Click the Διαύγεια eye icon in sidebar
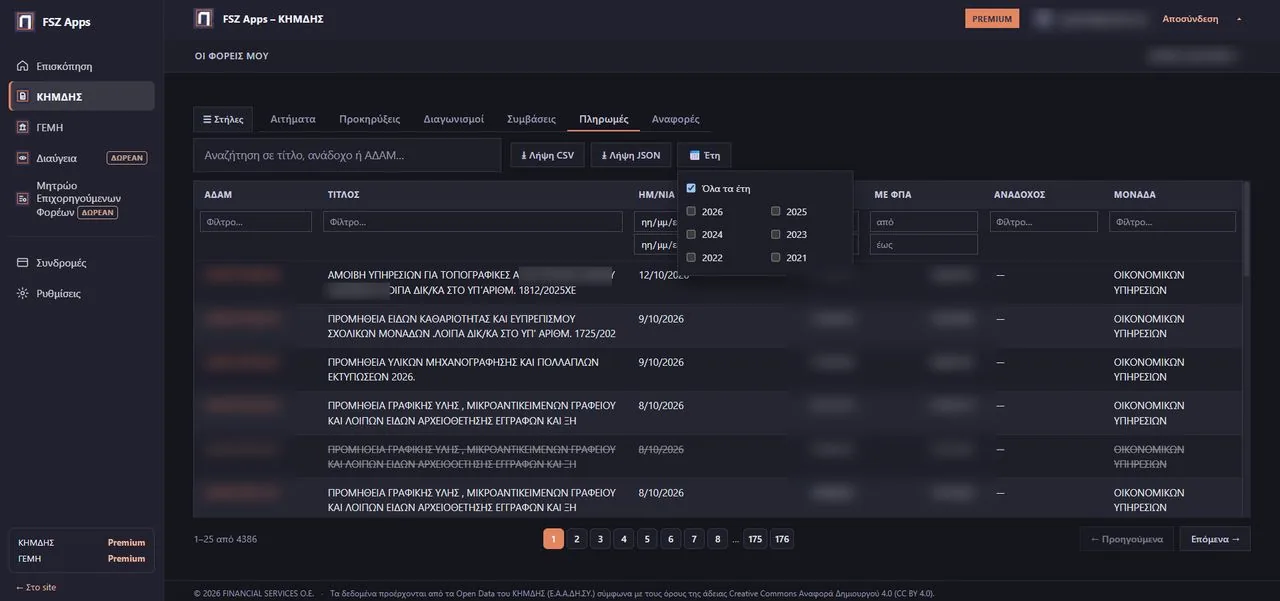The width and height of the screenshot is (1280, 601). [x=23, y=158]
